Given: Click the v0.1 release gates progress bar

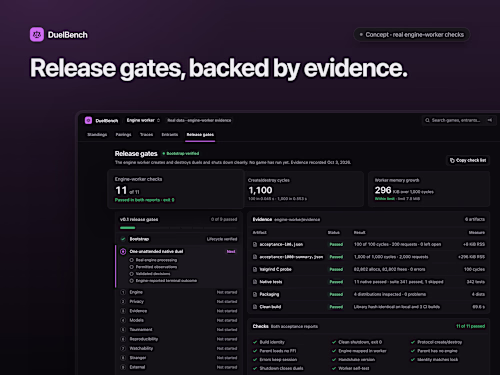Looking at the screenshot, I should pyautogui.click(x=178, y=228).
